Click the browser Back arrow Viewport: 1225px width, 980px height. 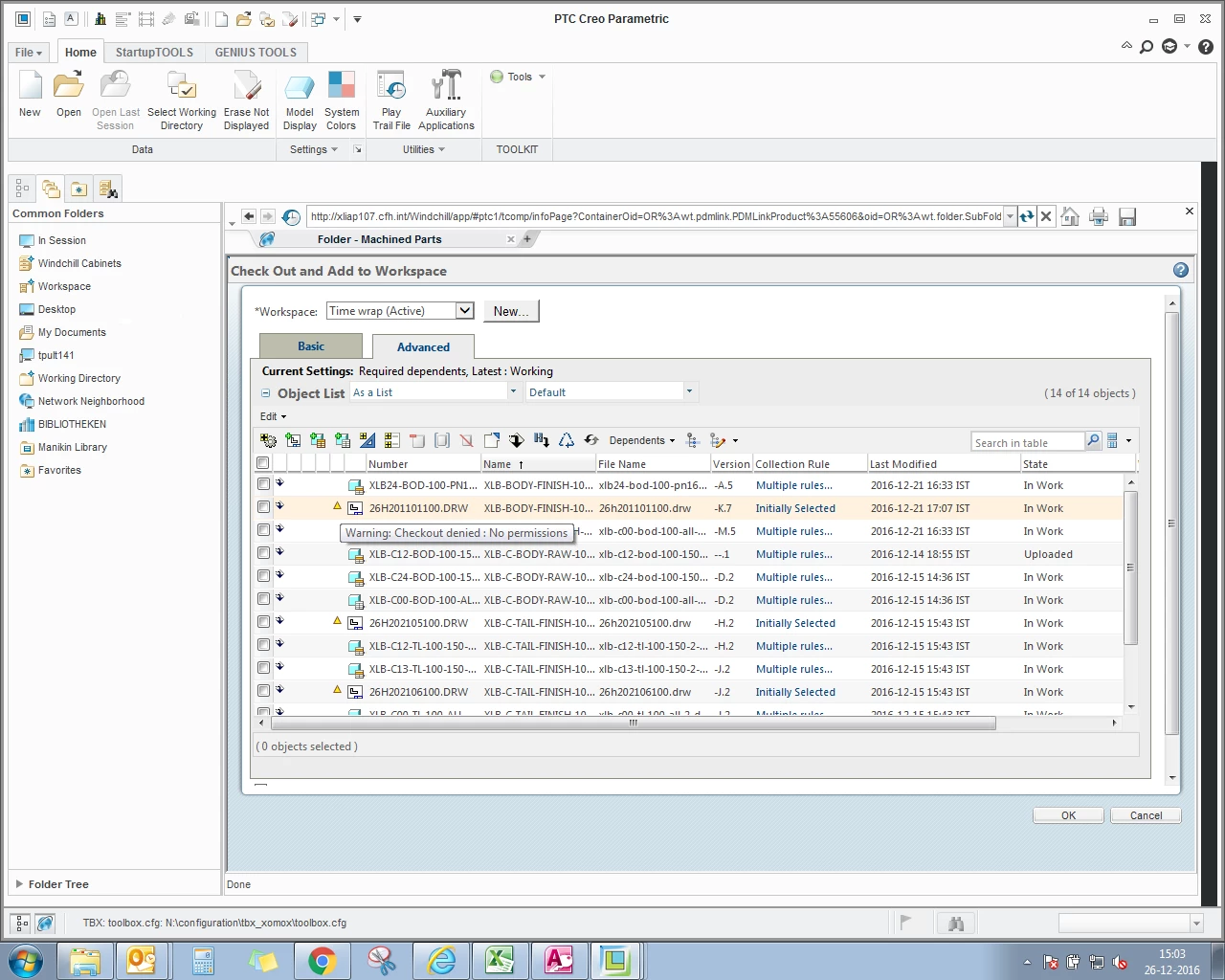[249, 216]
